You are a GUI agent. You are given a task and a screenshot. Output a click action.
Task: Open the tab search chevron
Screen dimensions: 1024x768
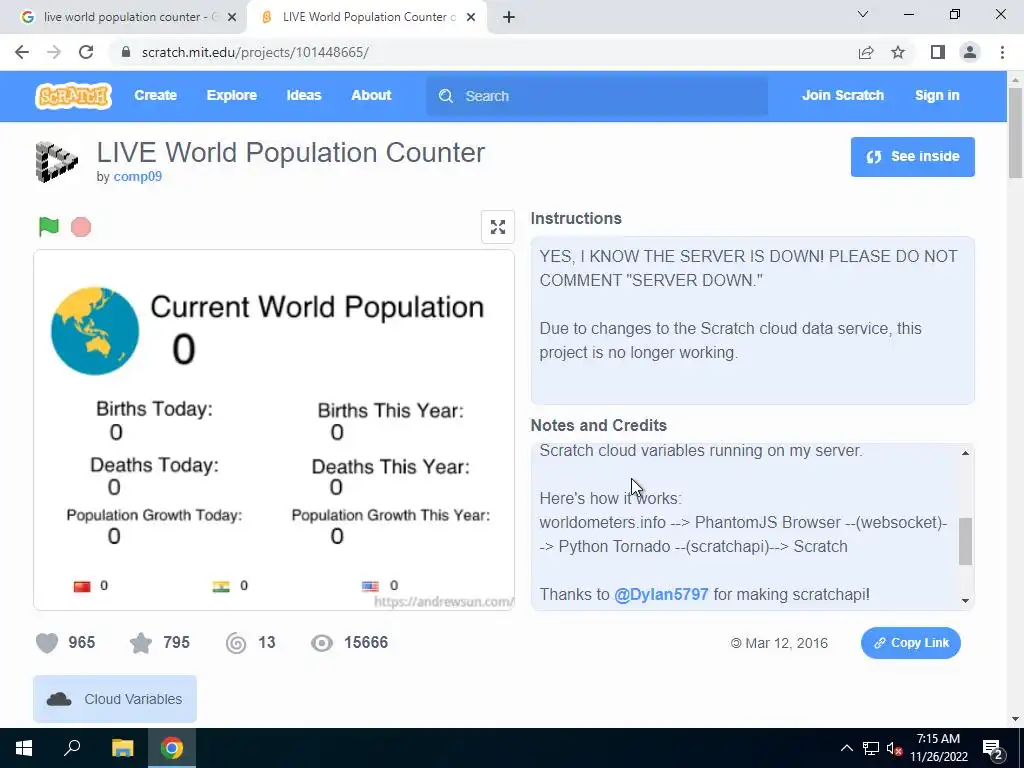[863, 14]
